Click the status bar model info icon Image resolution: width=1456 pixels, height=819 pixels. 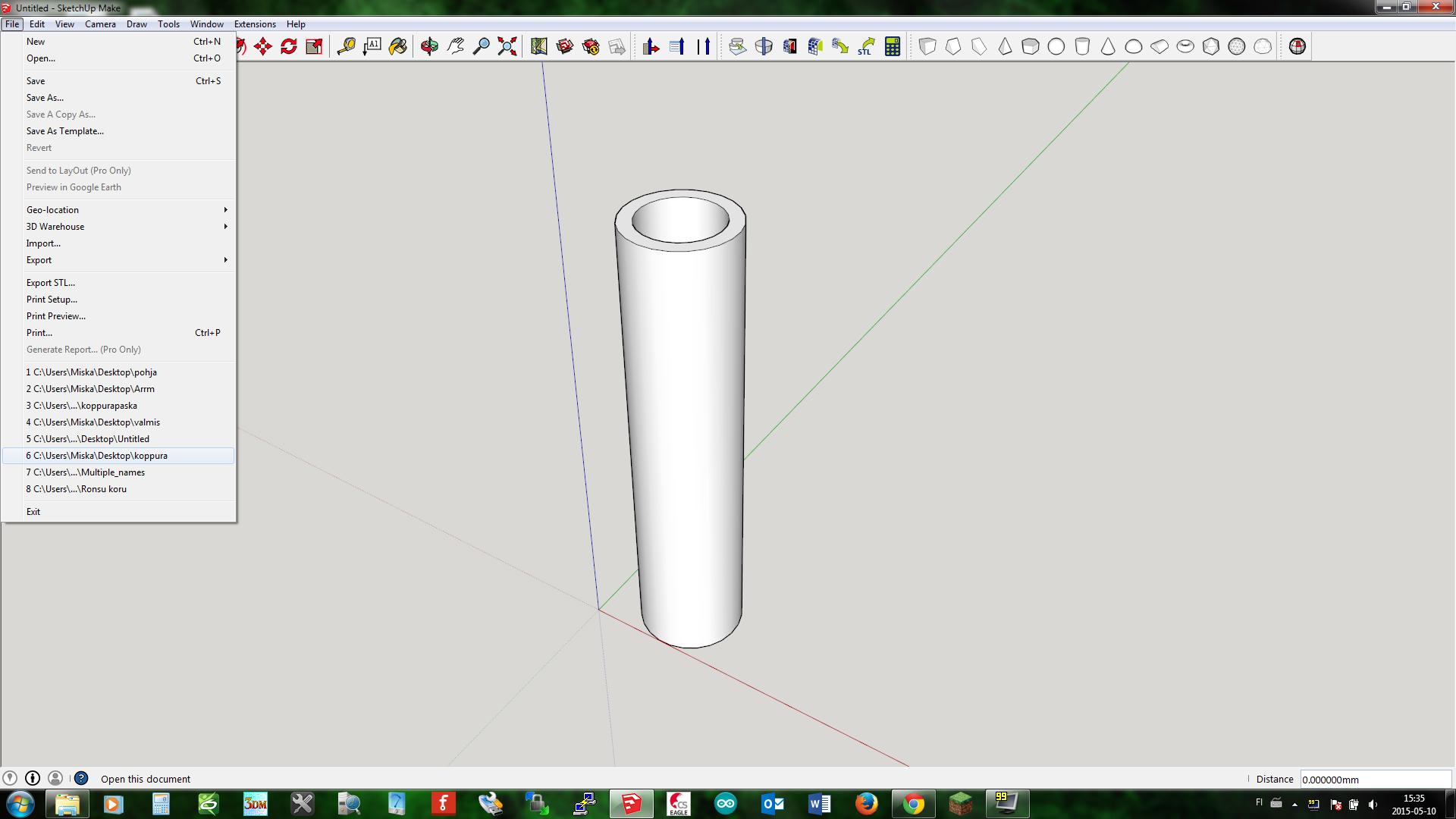pos(33,778)
